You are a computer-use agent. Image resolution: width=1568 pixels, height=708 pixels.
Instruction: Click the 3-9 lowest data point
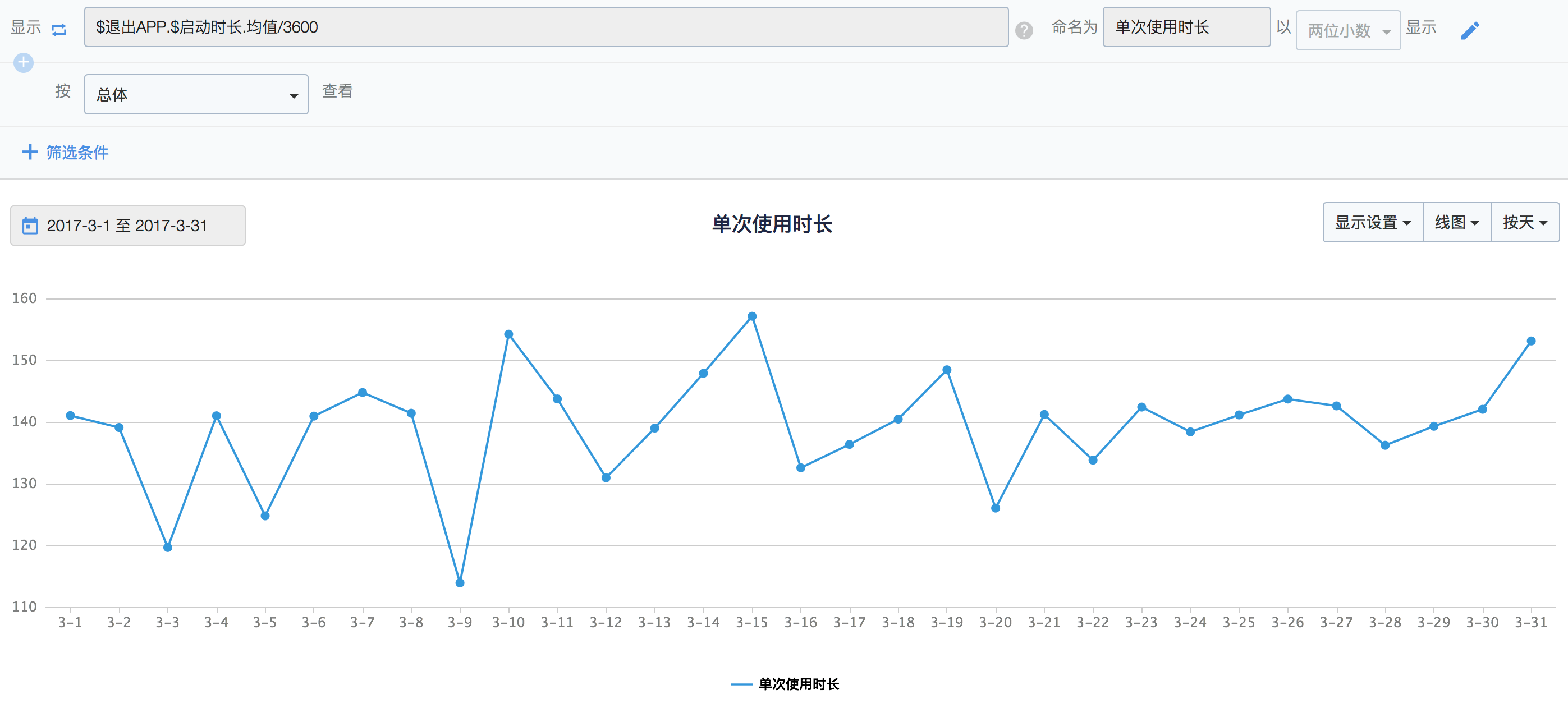point(460,583)
